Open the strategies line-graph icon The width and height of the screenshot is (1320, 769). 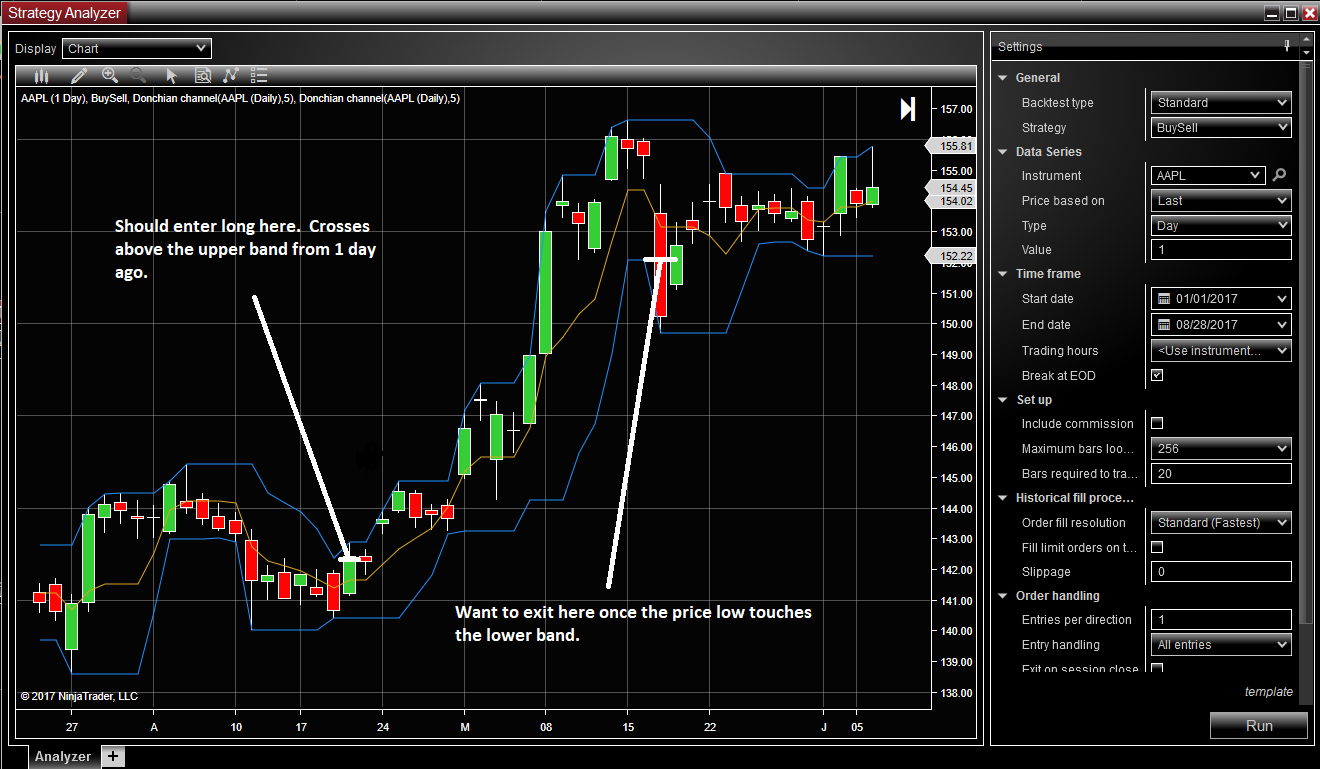tap(231, 75)
